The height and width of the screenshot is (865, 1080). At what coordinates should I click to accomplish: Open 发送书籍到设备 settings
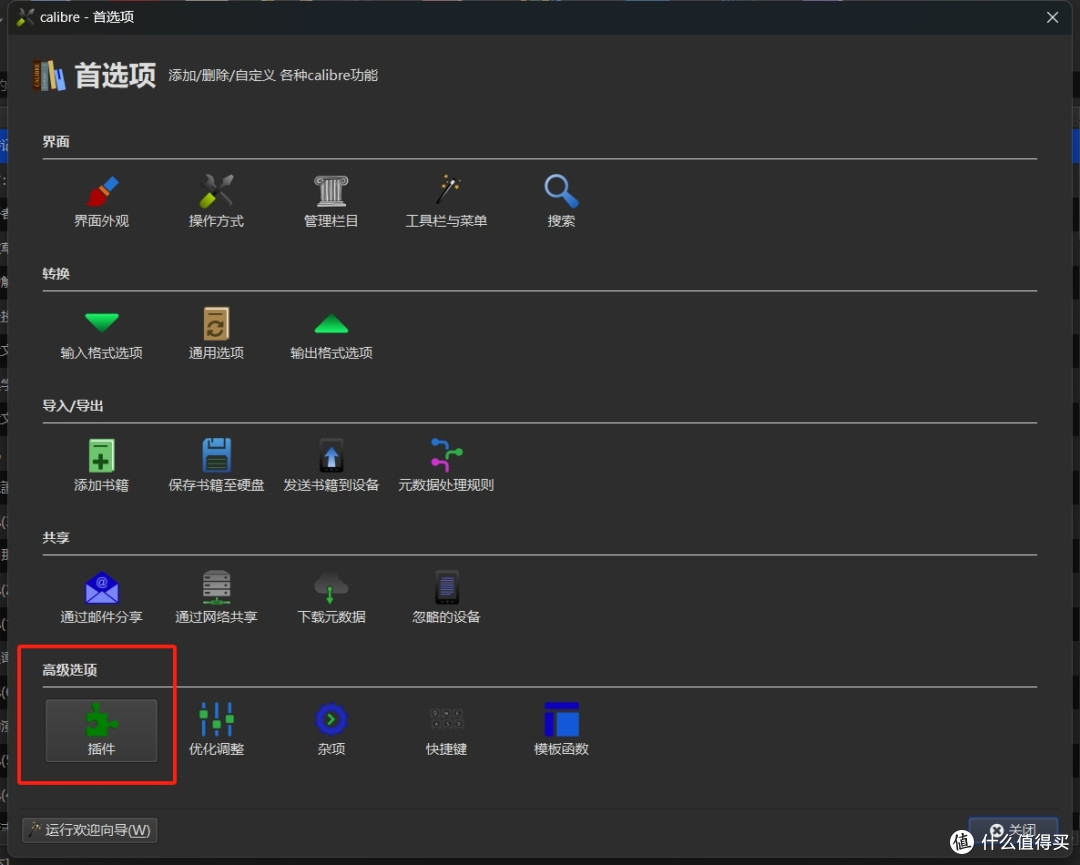click(331, 466)
